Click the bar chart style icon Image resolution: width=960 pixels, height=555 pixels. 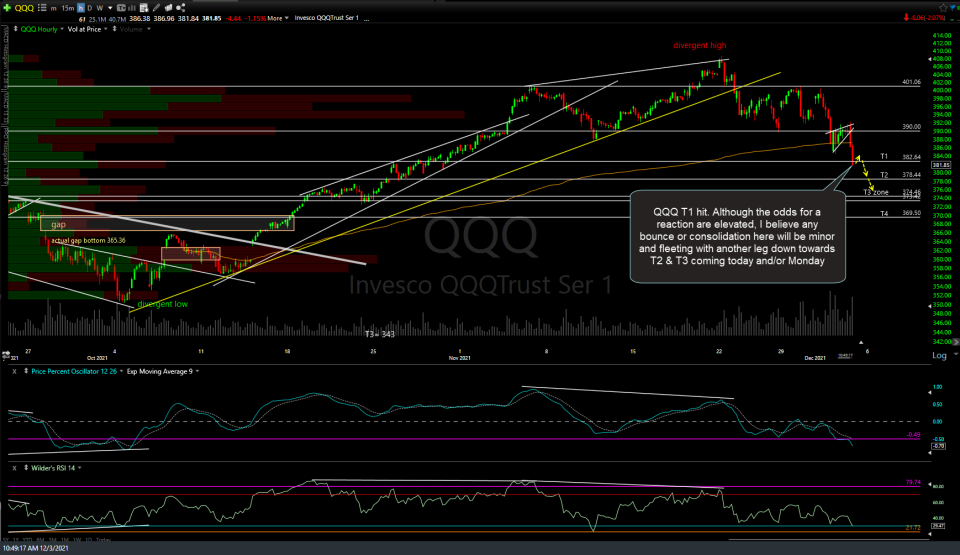pyautogui.click(x=132, y=7)
